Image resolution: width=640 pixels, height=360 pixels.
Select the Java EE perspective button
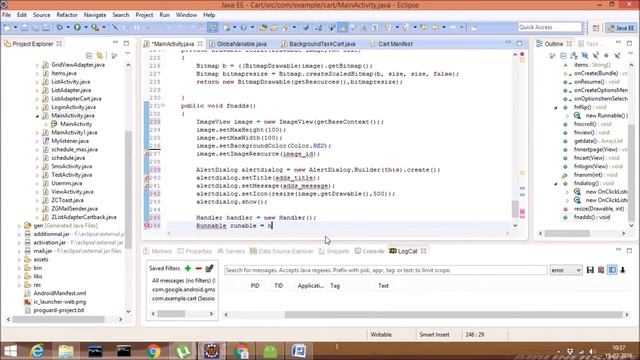click(621, 27)
